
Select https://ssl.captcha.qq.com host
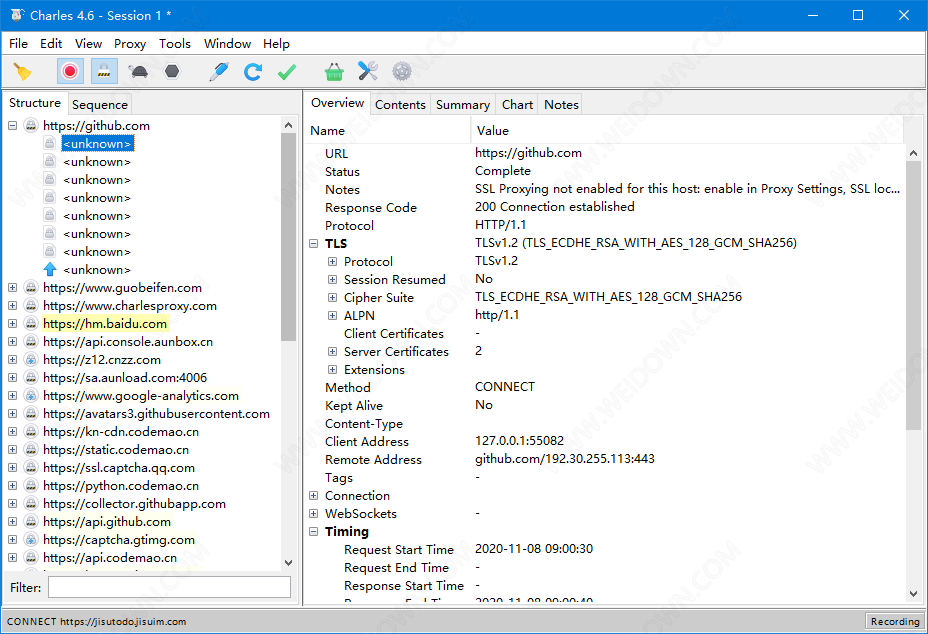pyautogui.click(x=119, y=468)
